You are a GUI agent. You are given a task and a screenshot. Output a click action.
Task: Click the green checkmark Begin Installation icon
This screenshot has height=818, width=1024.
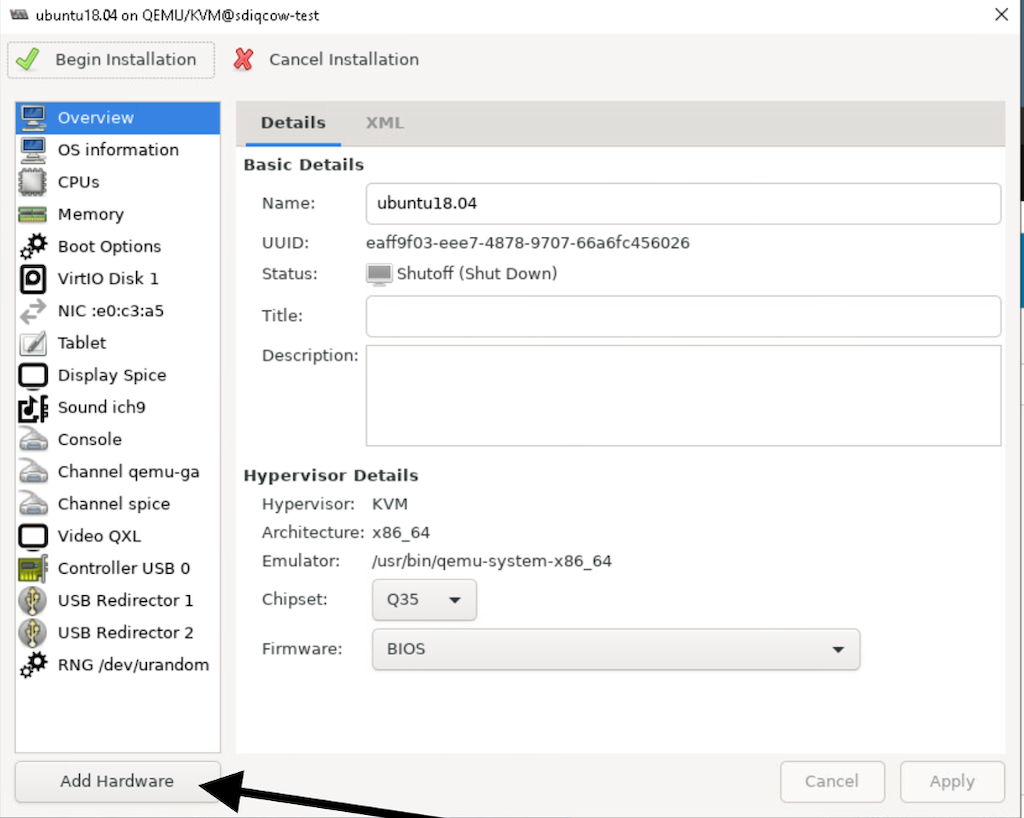[x=28, y=59]
